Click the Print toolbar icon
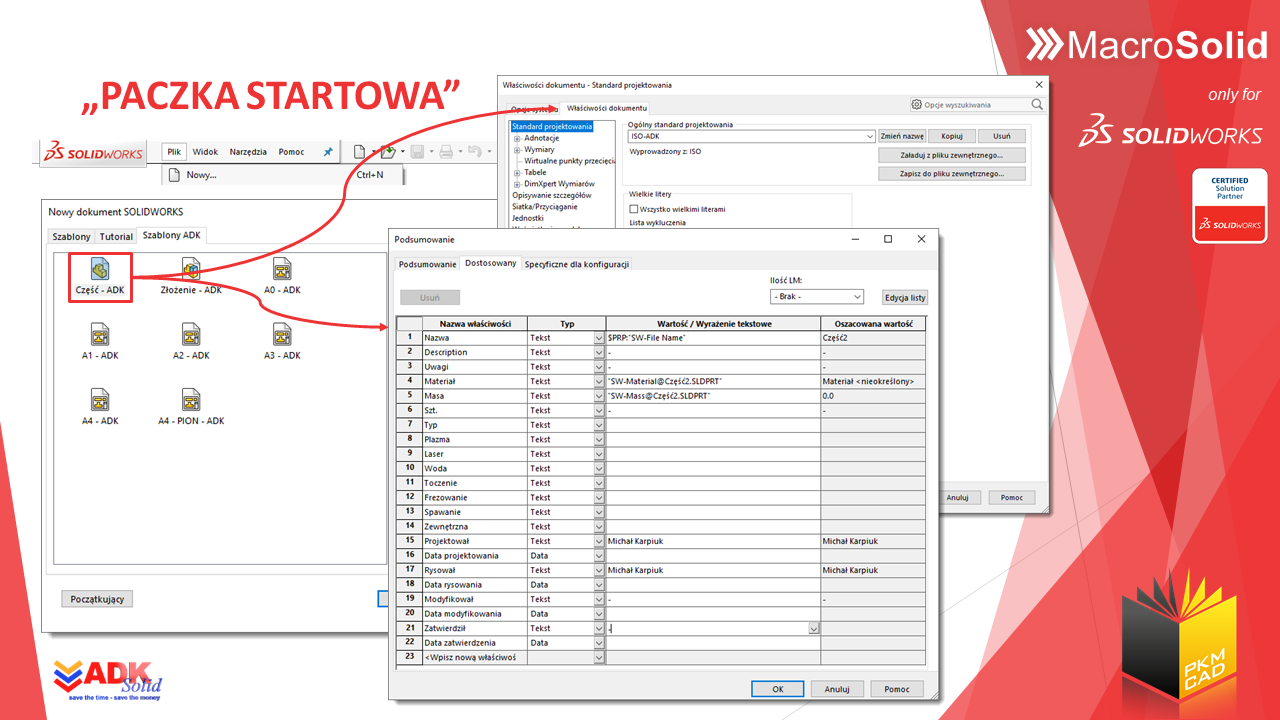The width and height of the screenshot is (1280, 720). pyautogui.click(x=446, y=152)
